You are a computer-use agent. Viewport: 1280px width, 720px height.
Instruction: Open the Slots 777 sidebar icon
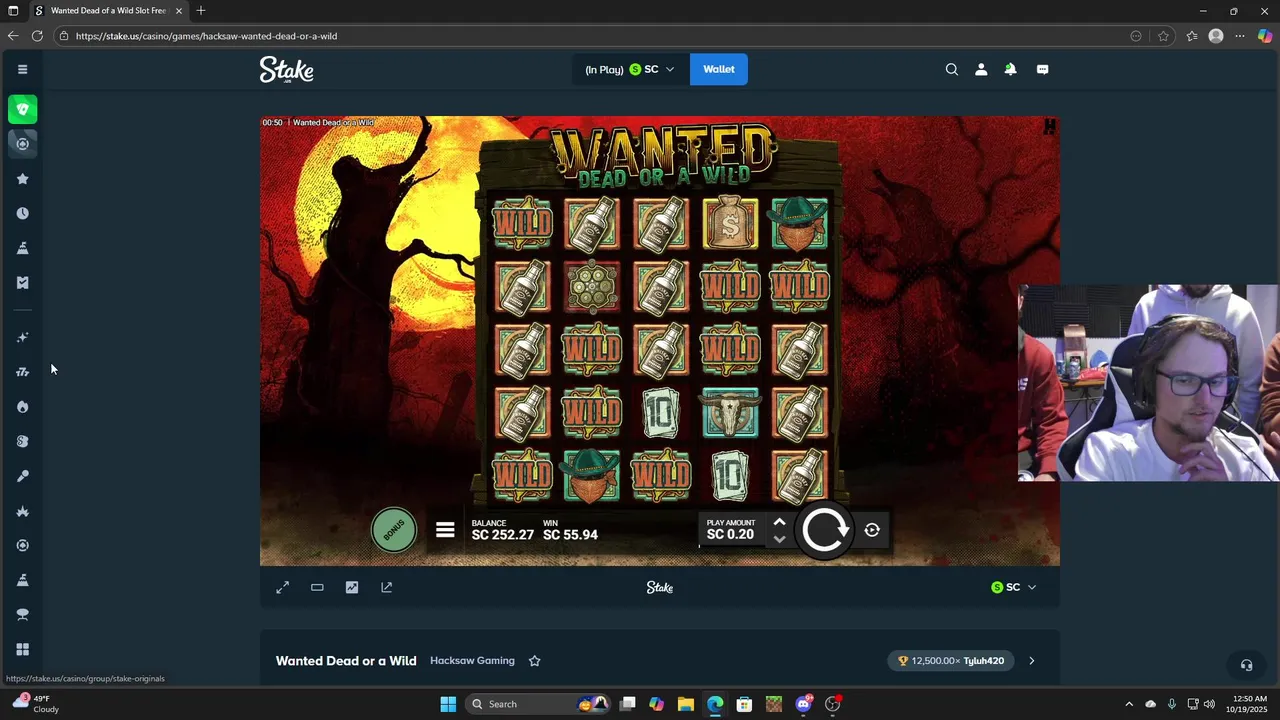pyautogui.click(x=22, y=372)
